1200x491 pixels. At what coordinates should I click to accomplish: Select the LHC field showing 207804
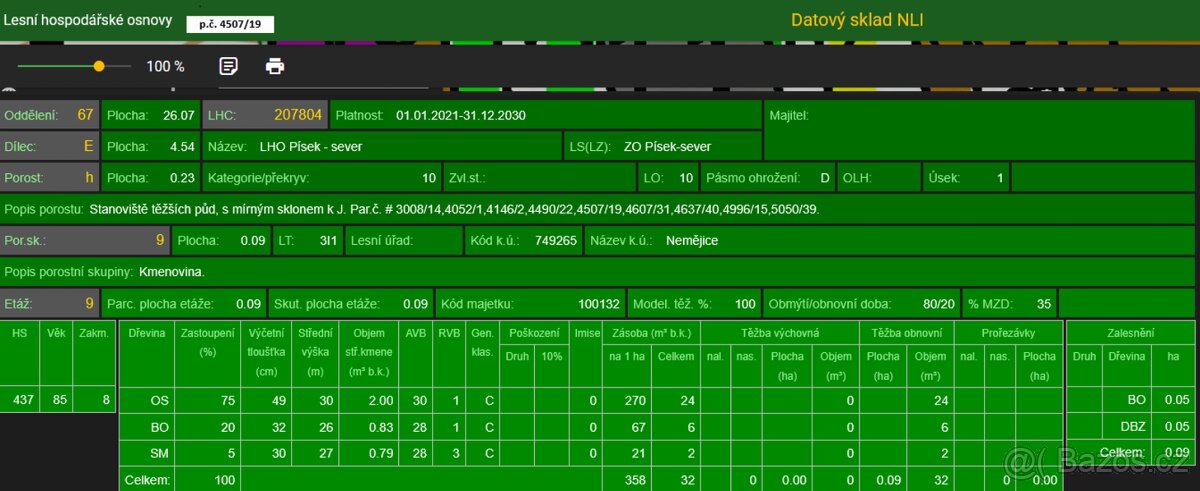point(265,115)
